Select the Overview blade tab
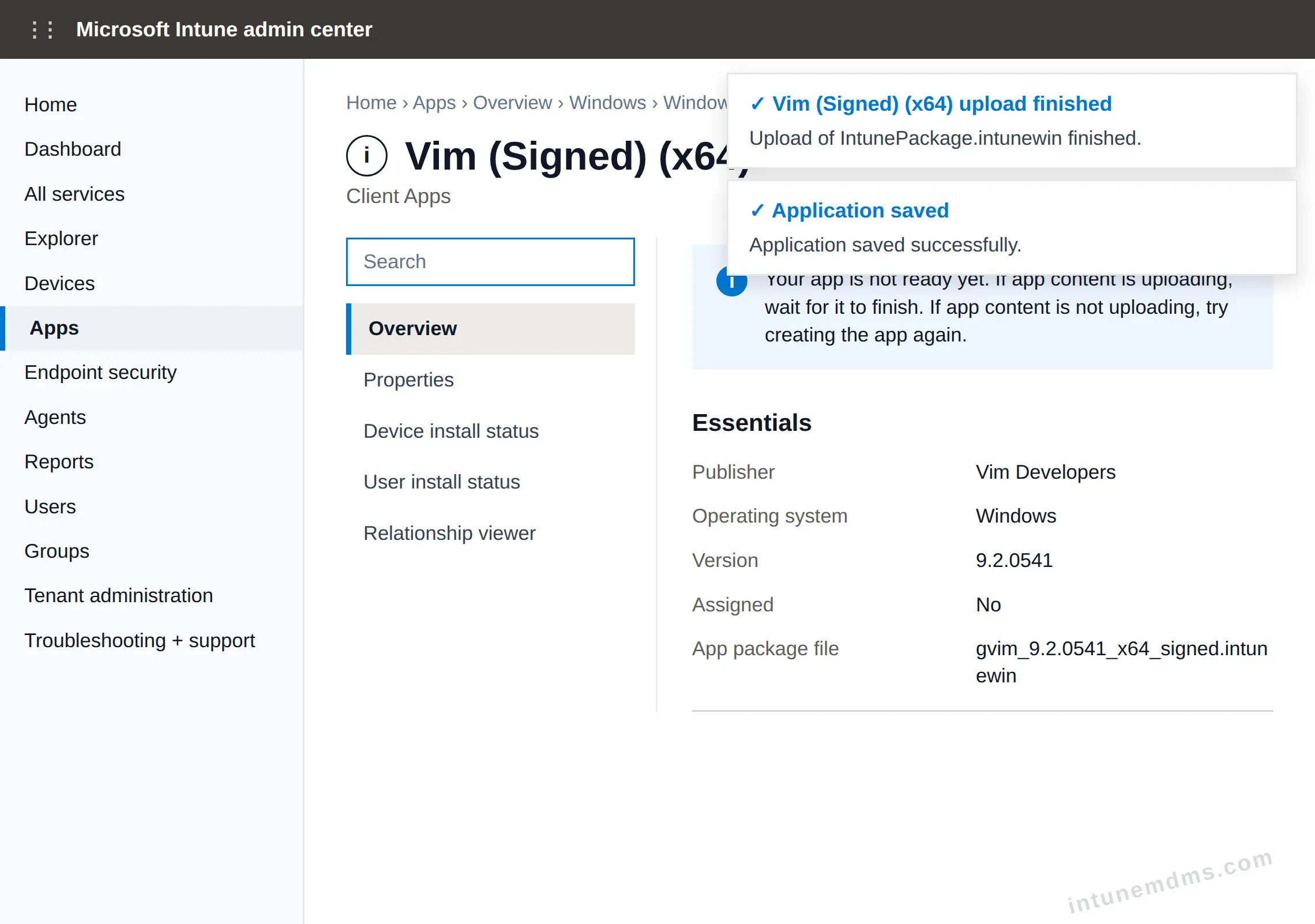The height and width of the screenshot is (924, 1315). click(x=490, y=329)
